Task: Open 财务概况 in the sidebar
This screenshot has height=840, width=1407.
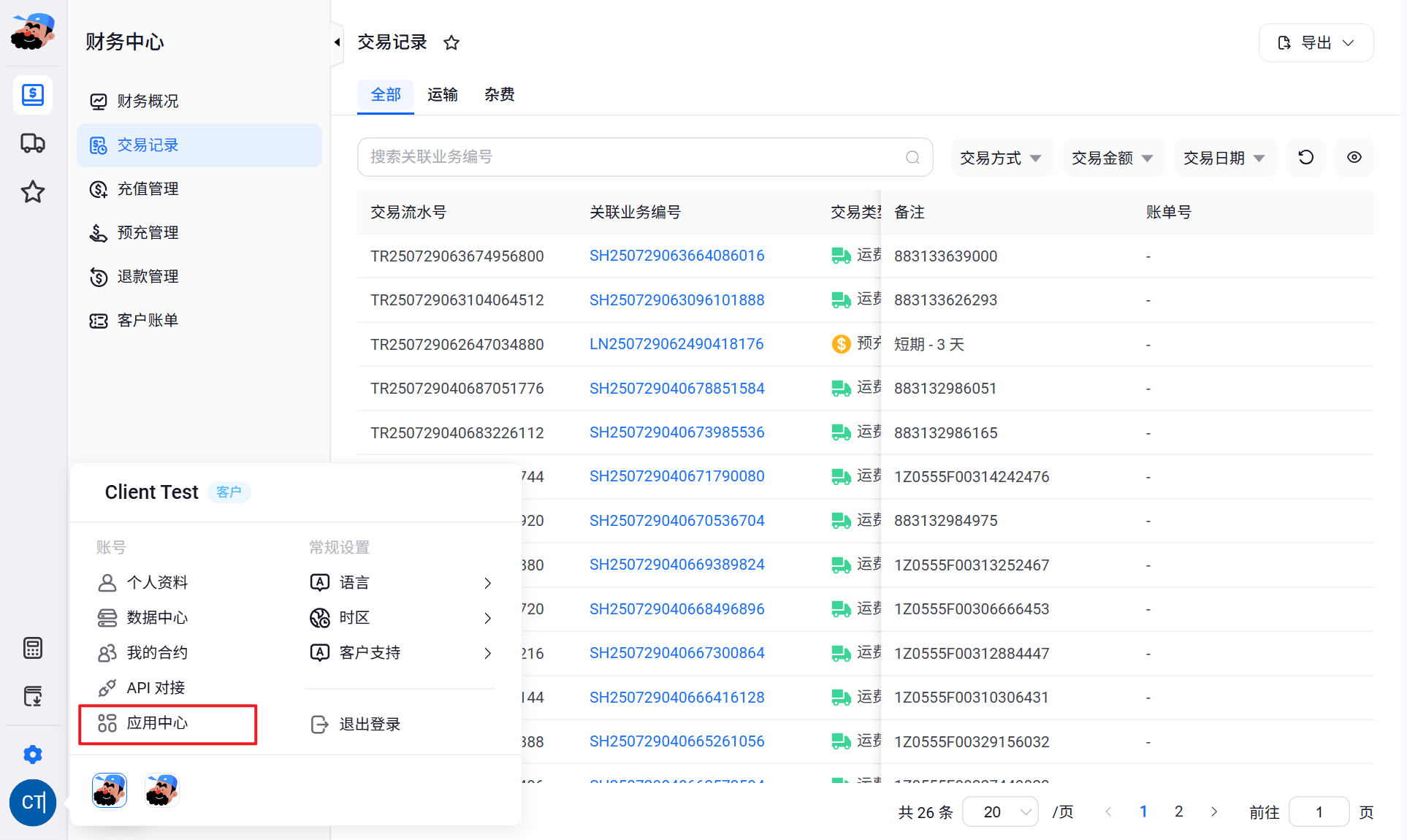Action: pyautogui.click(x=199, y=101)
